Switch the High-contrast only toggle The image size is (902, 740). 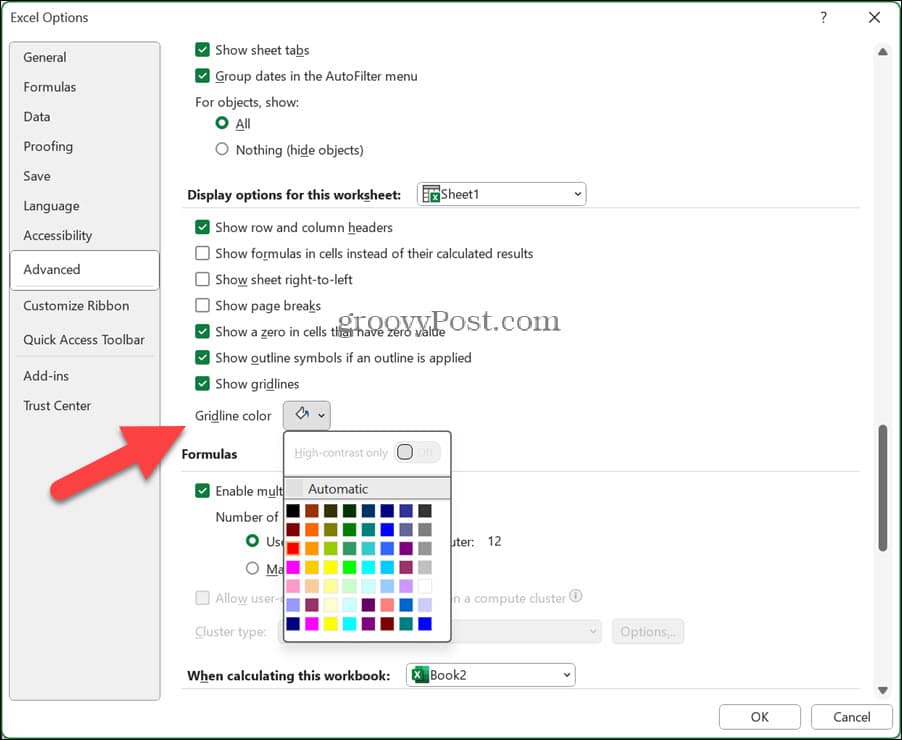(418, 452)
